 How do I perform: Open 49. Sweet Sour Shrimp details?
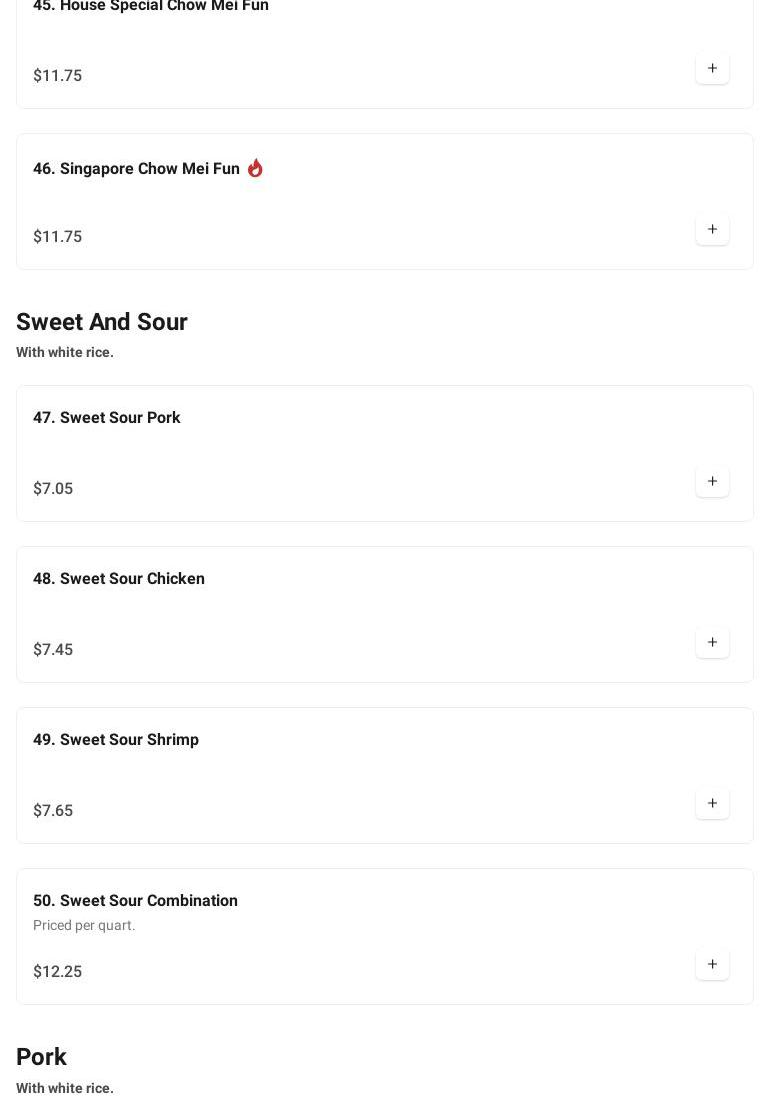pos(116,740)
